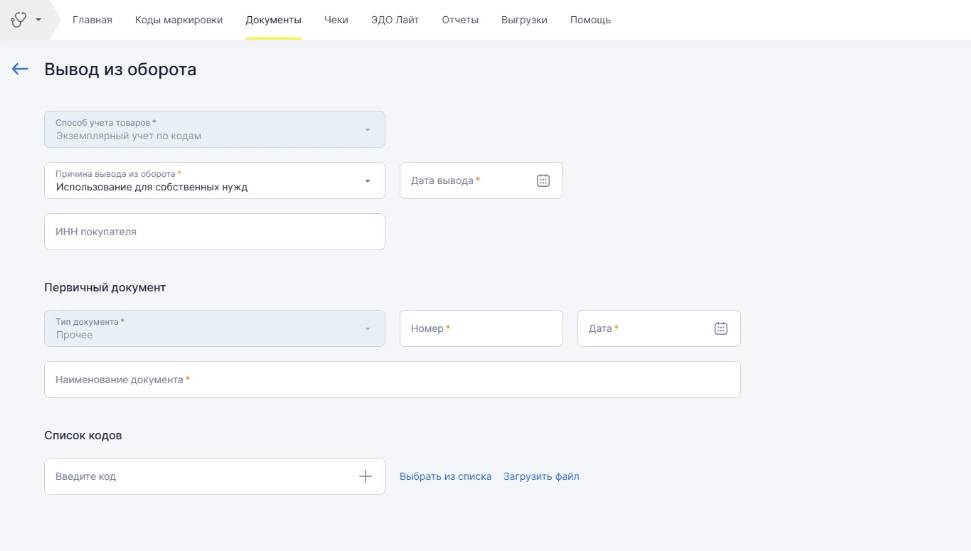Click the Список кодов section heading
The image size is (971, 551).
pyautogui.click(x=83, y=435)
